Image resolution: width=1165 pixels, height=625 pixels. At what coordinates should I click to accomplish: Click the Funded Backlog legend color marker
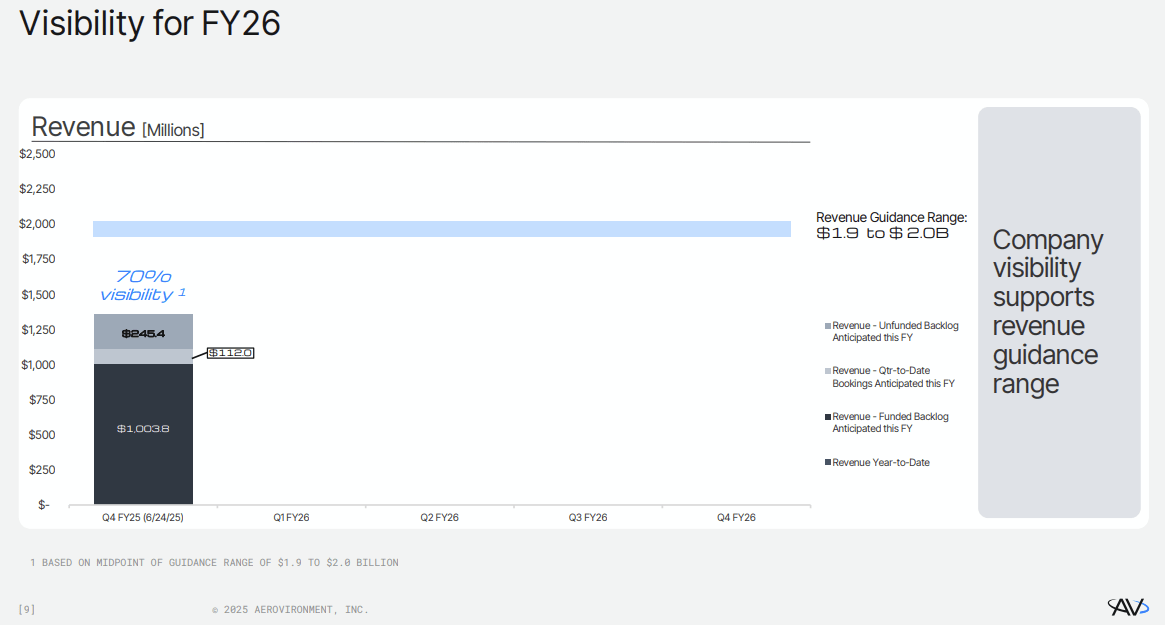pyautogui.click(x=828, y=417)
